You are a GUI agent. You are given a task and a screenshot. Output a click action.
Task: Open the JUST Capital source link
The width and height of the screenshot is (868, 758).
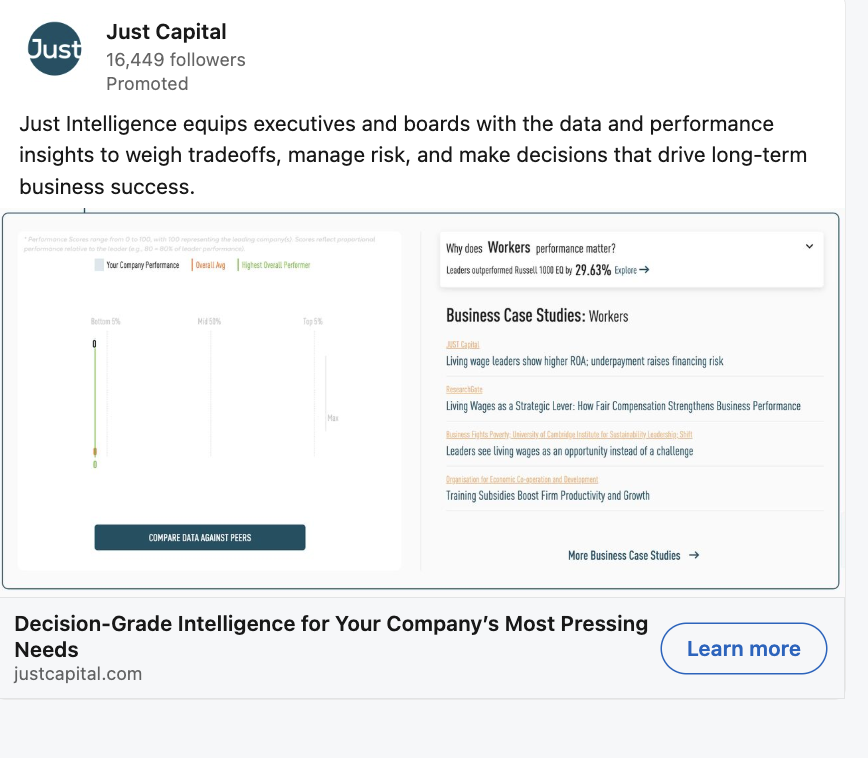pyautogui.click(x=463, y=345)
